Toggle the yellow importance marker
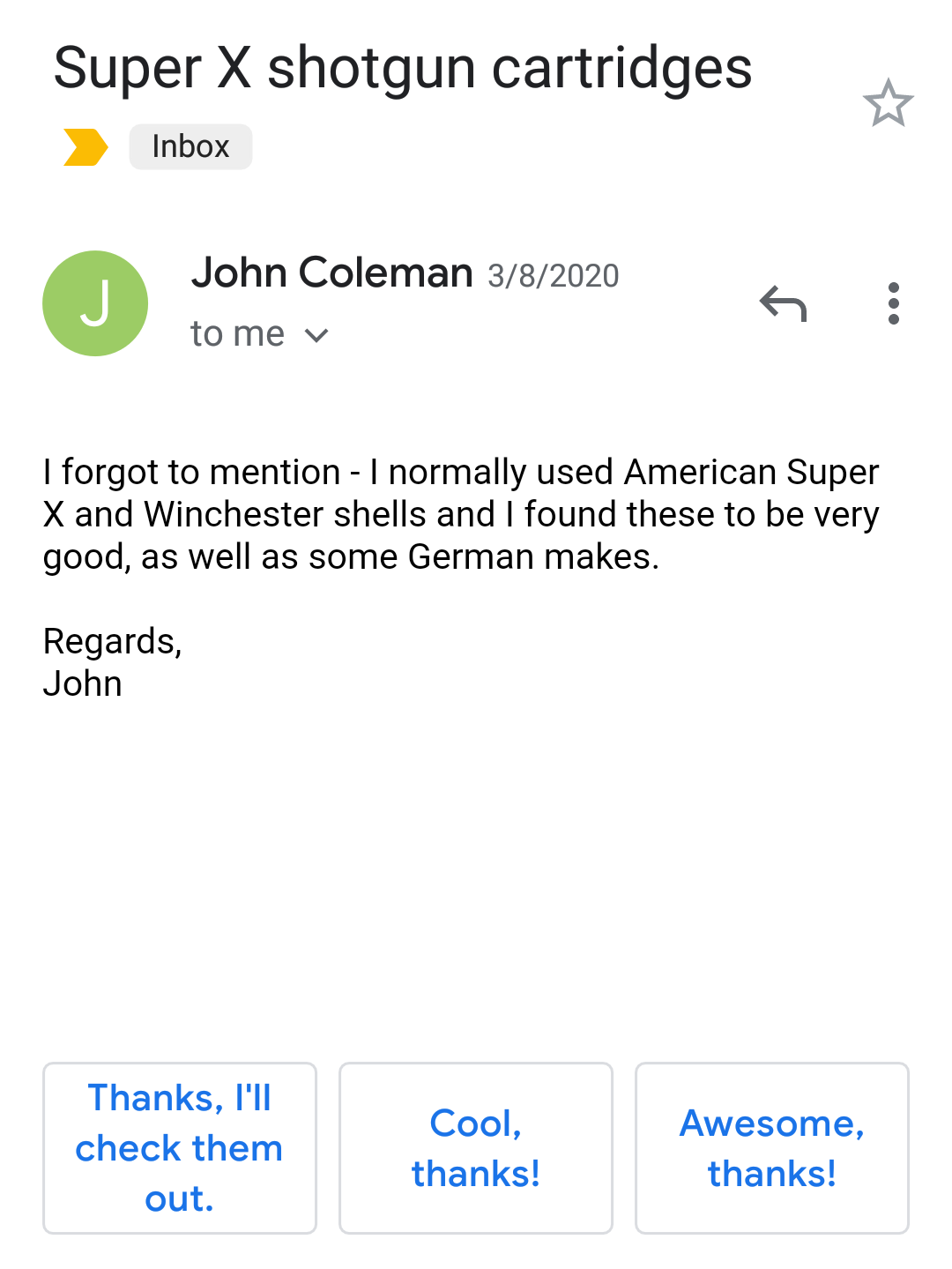This screenshot has width=952, height=1269. (86, 146)
